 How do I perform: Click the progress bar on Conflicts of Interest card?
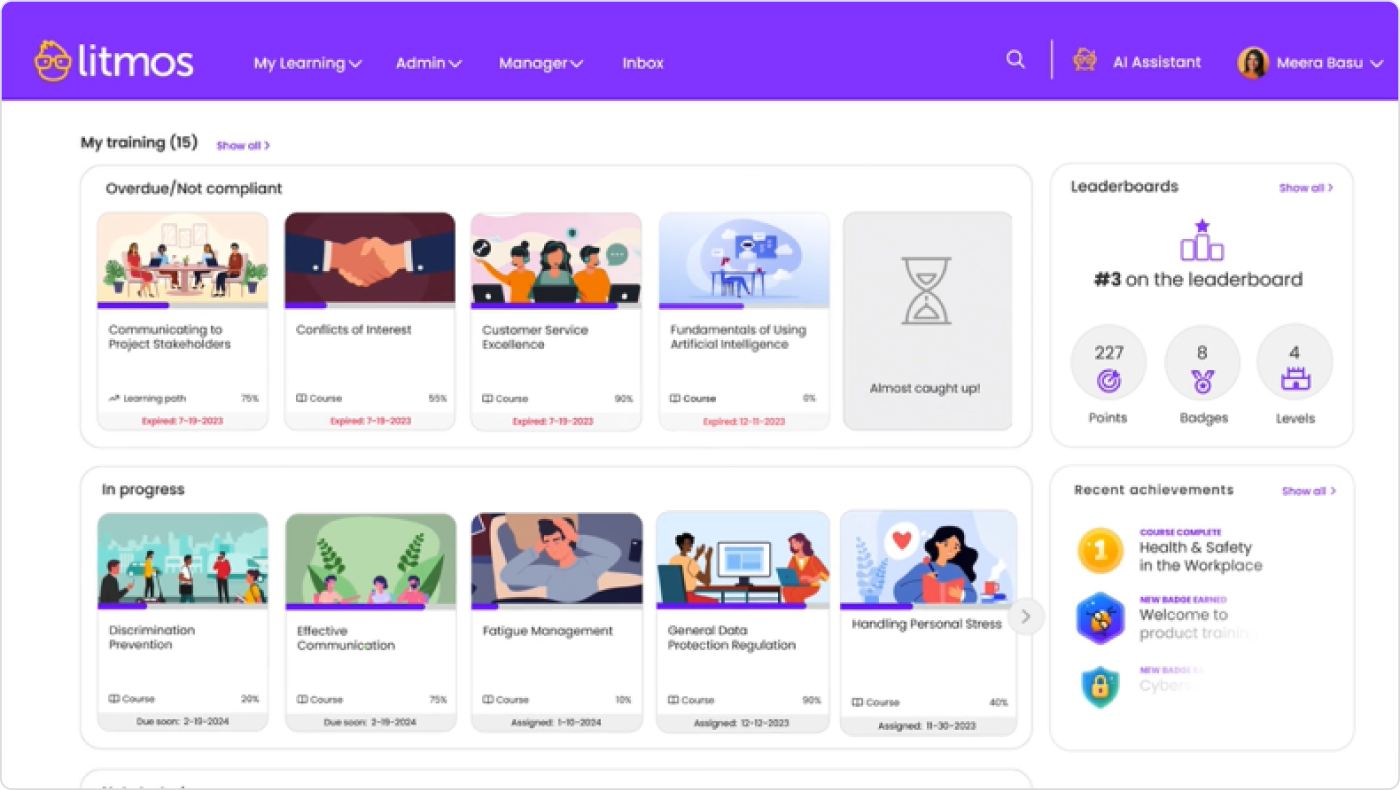point(369,305)
